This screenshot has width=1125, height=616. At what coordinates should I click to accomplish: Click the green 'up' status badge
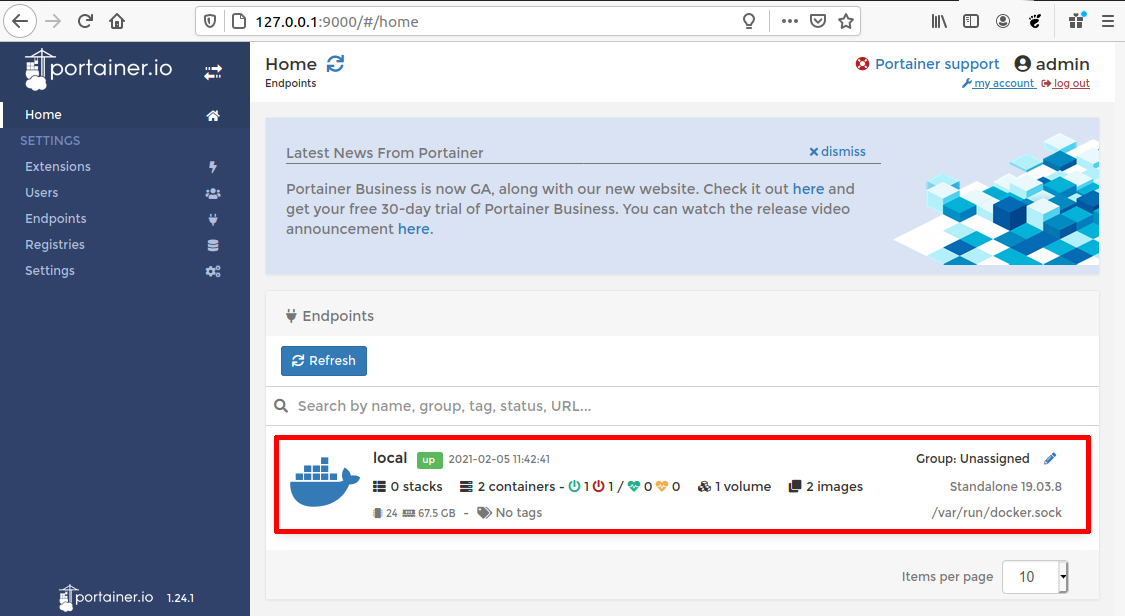[x=429, y=460]
